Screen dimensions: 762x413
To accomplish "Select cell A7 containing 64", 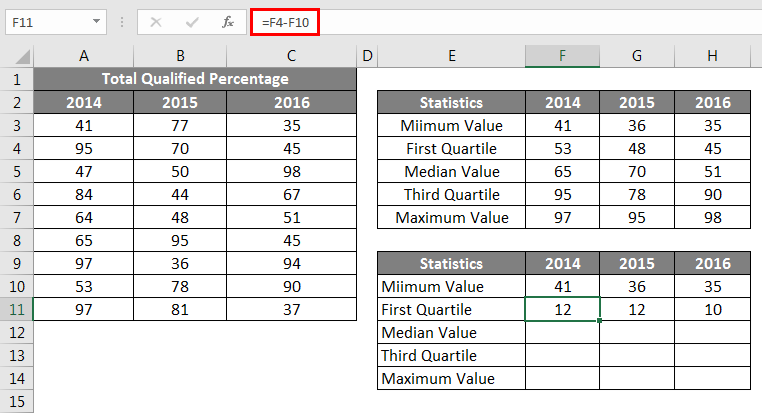I will 84,217.
